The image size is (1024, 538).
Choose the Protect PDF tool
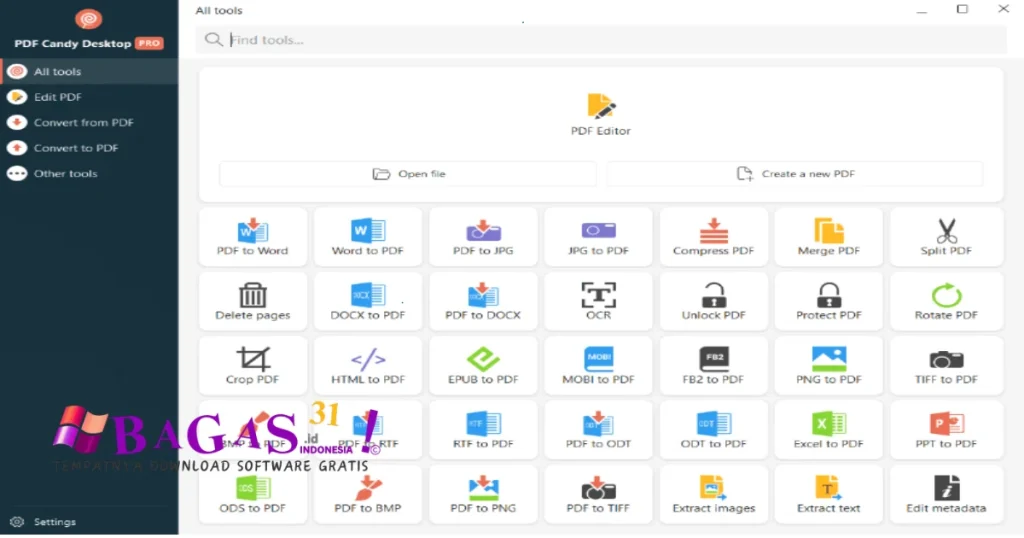click(x=829, y=302)
